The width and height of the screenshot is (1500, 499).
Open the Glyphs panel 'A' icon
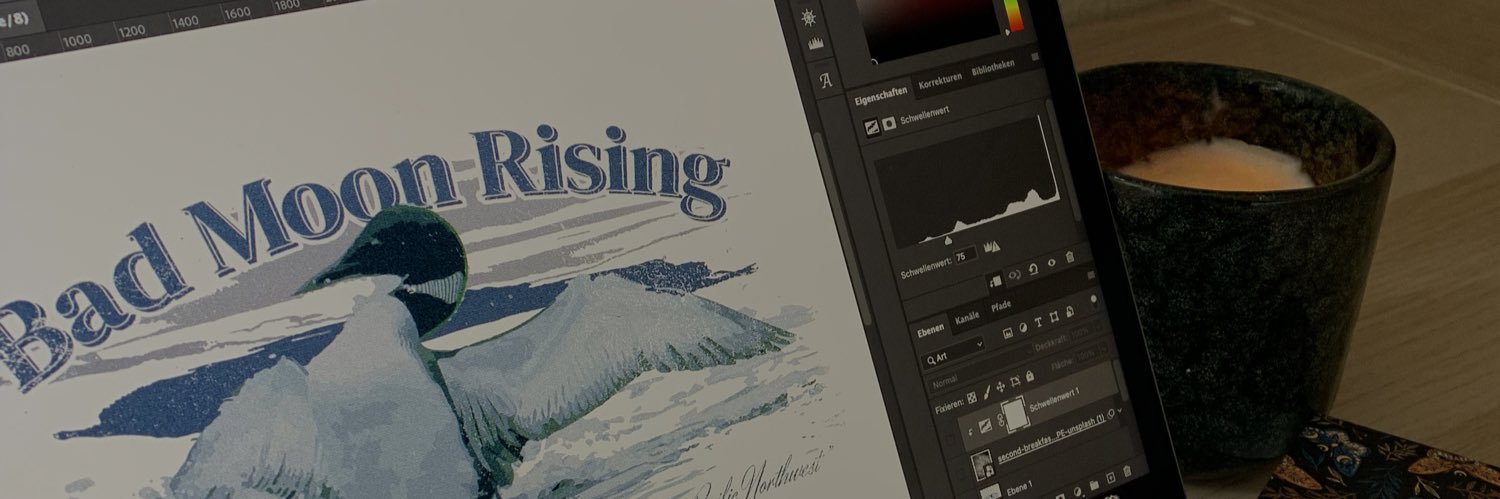pos(826,80)
